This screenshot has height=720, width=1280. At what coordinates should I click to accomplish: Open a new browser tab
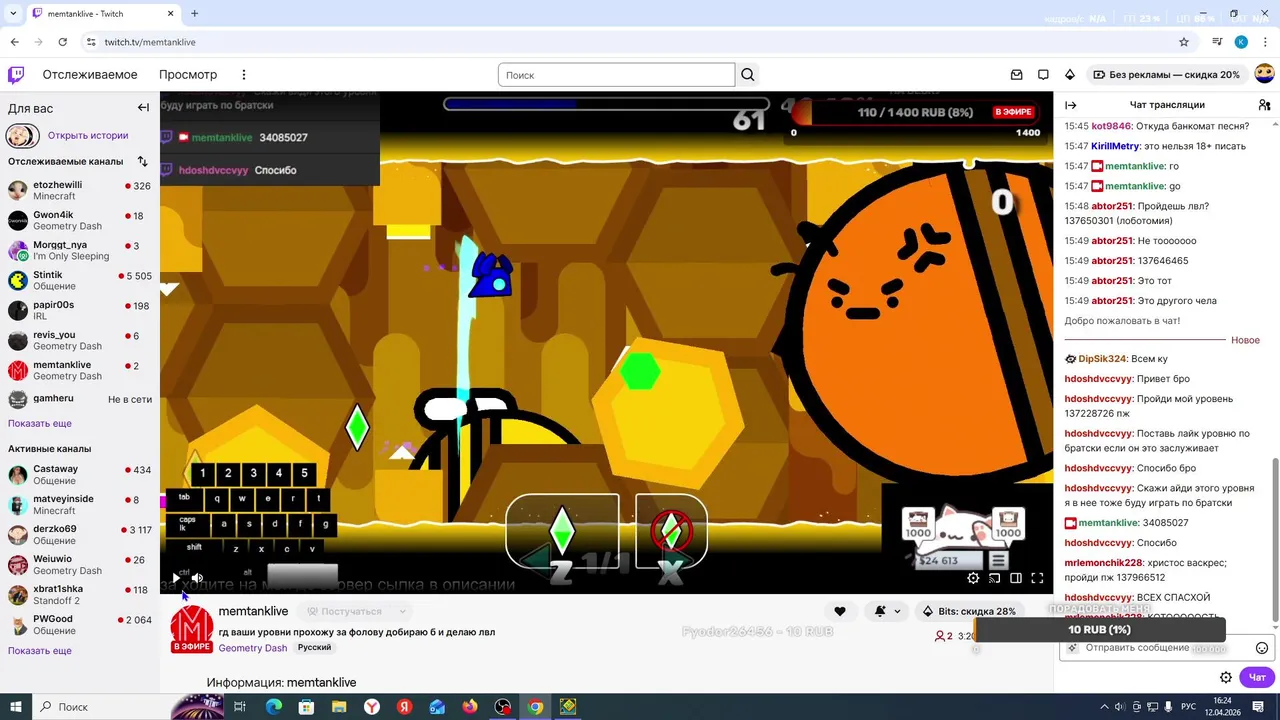tap(194, 14)
